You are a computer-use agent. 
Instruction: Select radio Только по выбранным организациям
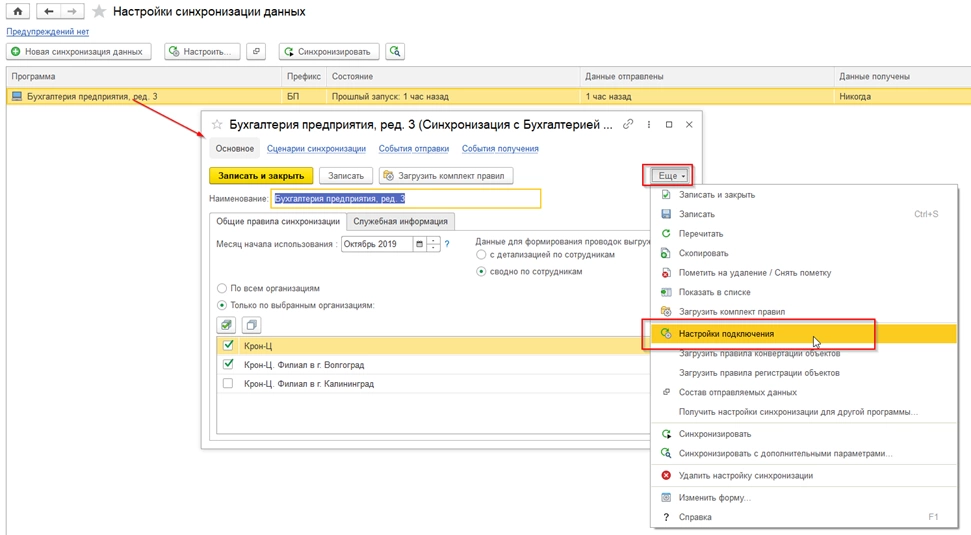tap(222, 305)
